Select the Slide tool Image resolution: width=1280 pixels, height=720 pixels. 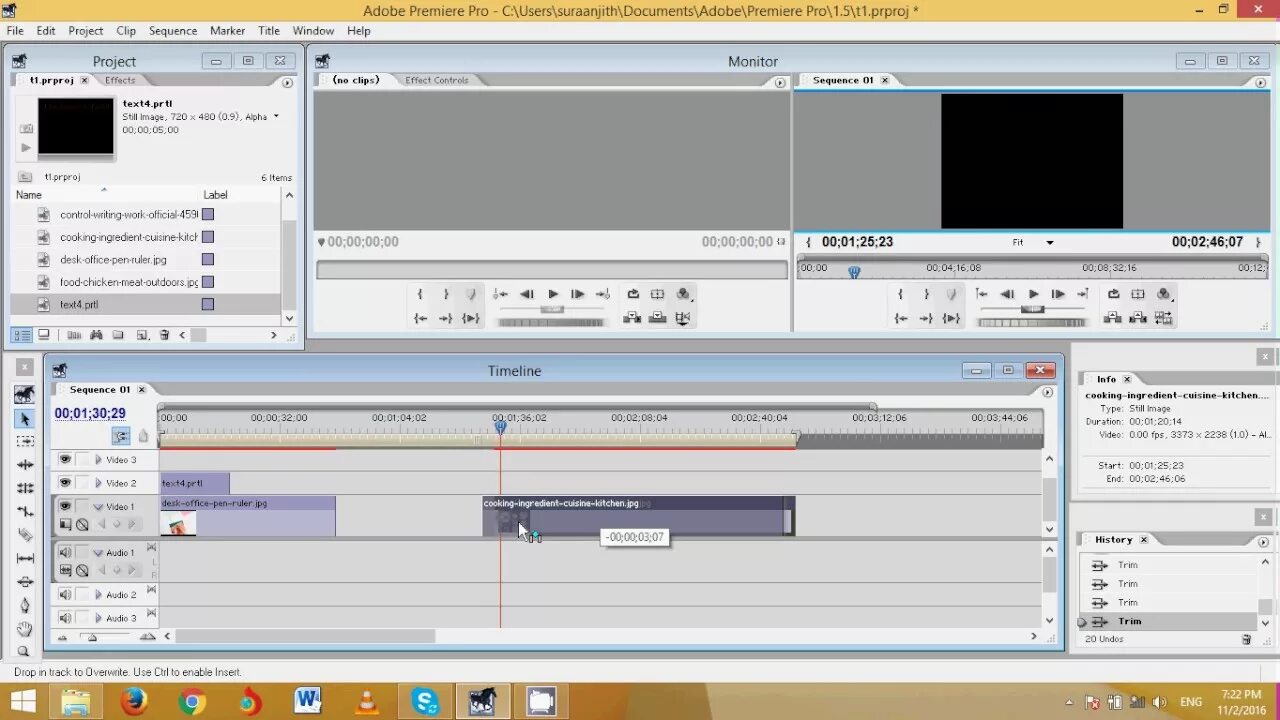pos(25,582)
